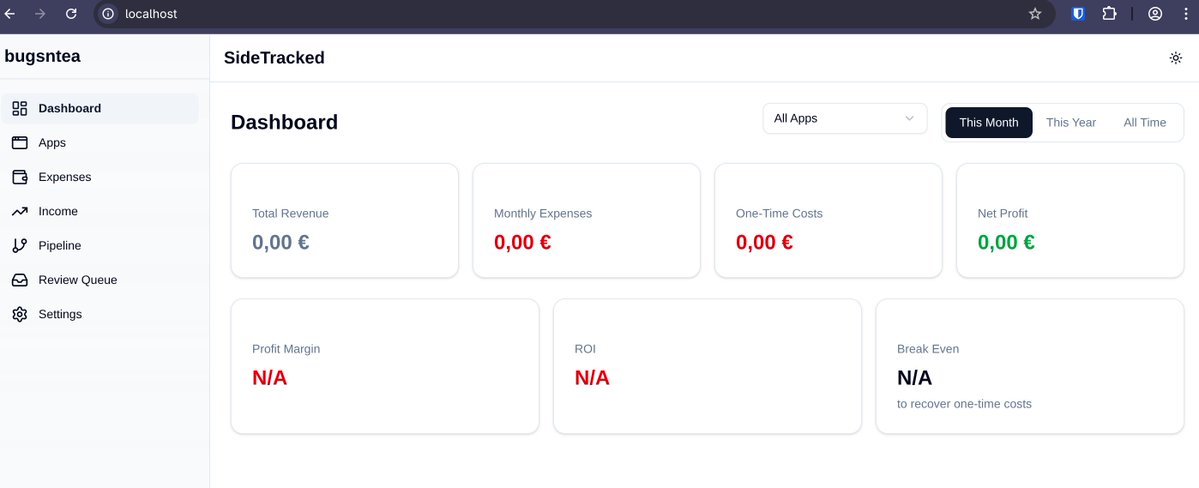Viewport: 1199px width, 488px height.
Task: Click the Break Even card label
Action: coord(928,349)
